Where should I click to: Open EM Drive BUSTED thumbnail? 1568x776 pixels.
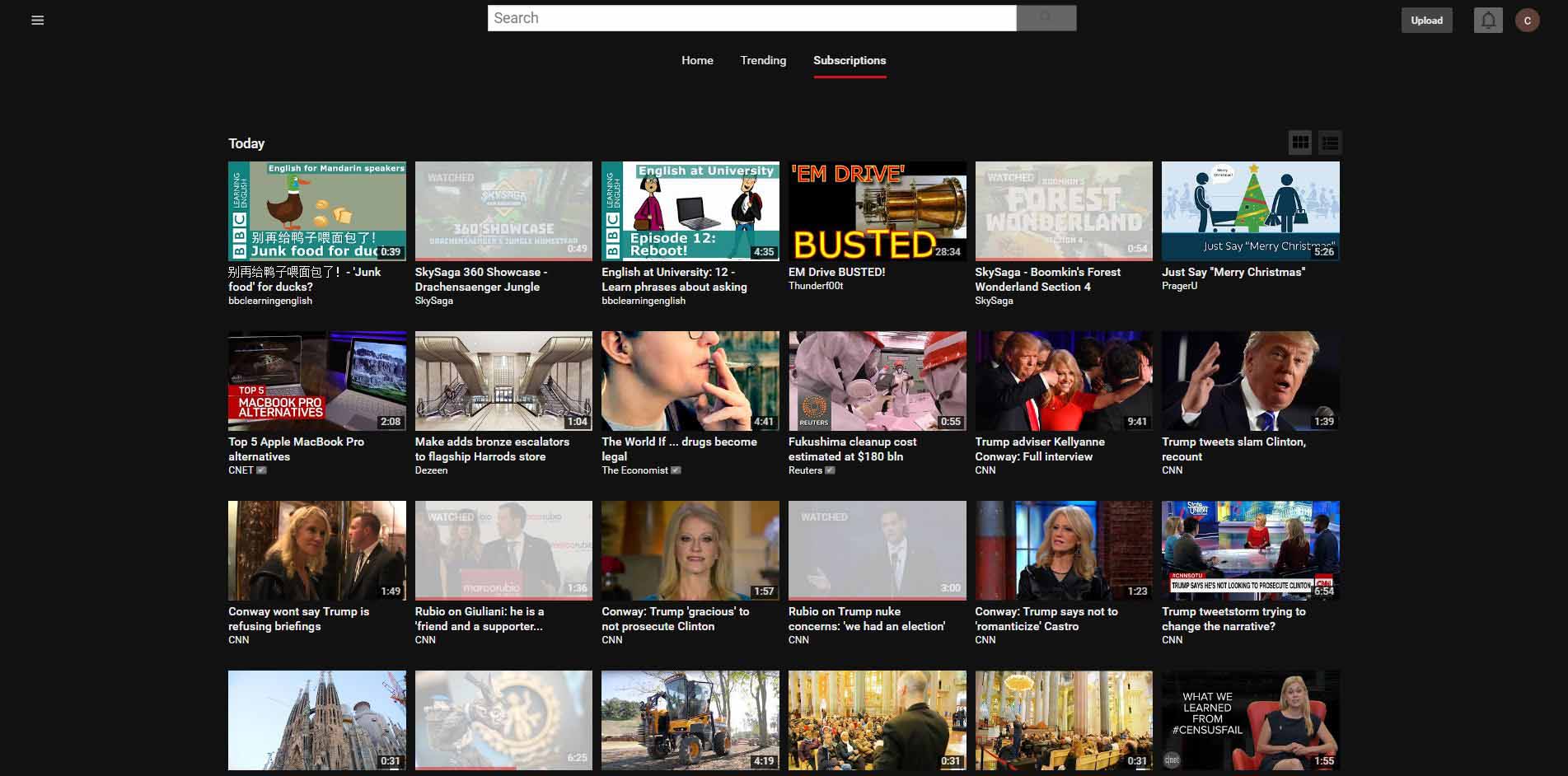click(878, 211)
